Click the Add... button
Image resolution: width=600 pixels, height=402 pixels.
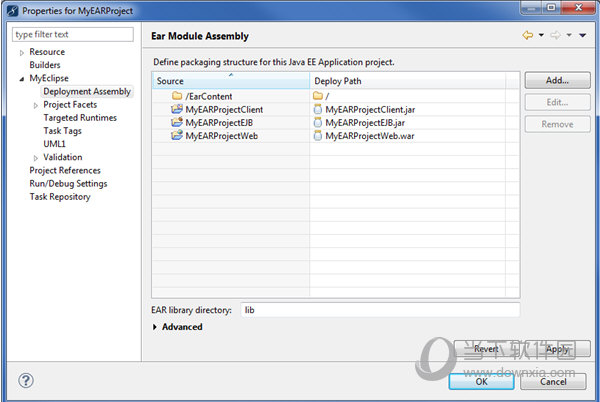557,80
